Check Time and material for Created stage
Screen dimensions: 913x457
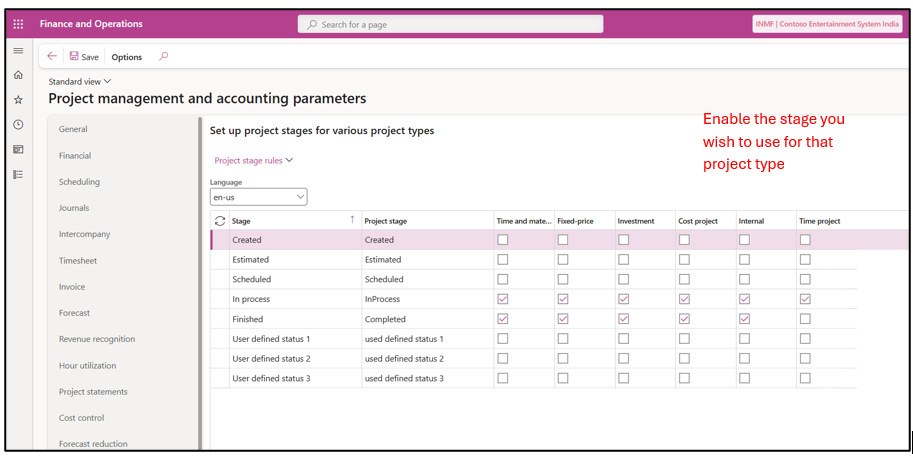pos(502,239)
